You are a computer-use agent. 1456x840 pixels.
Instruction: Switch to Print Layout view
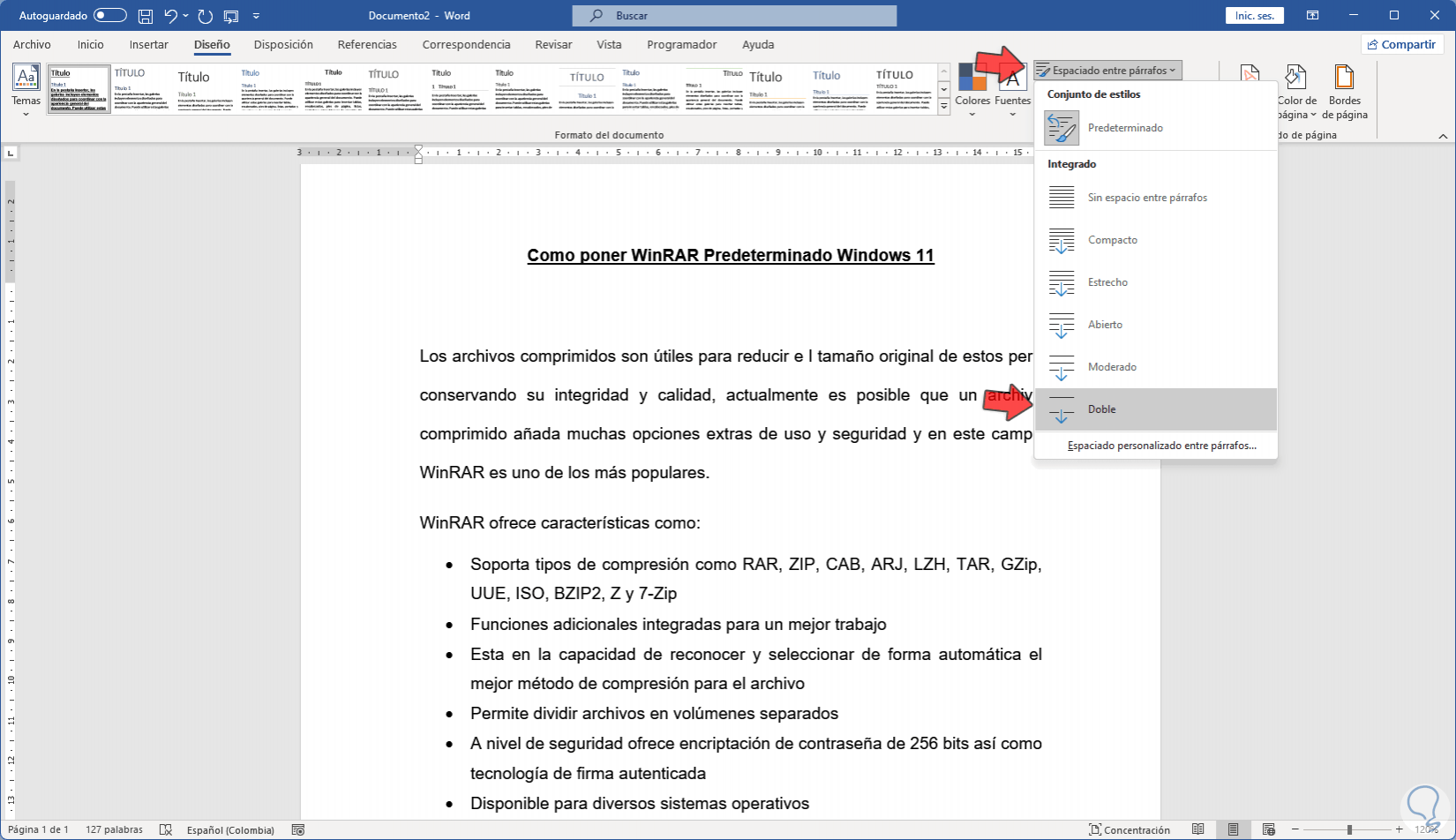point(1233,829)
